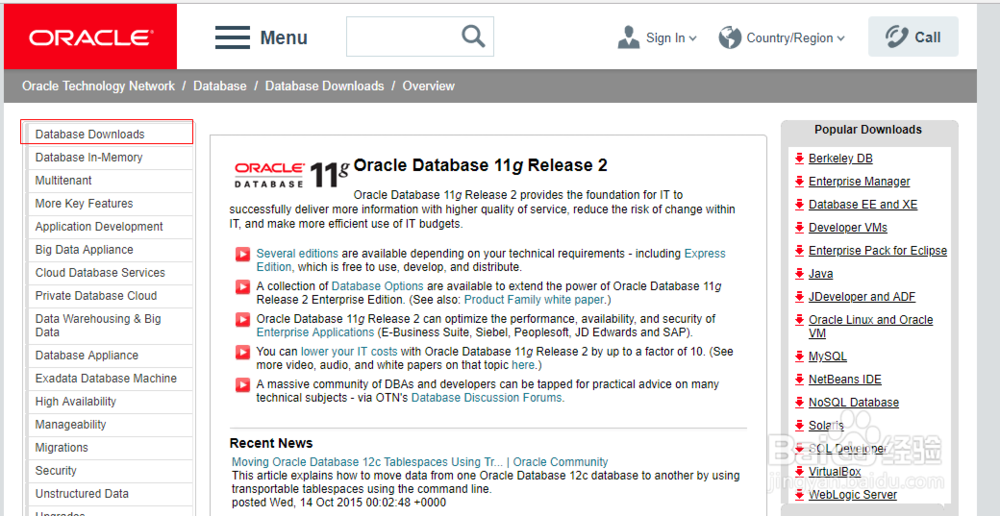Select Exadata Database Machine in sidebar
Image resolution: width=1000 pixels, height=516 pixels.
106,378
